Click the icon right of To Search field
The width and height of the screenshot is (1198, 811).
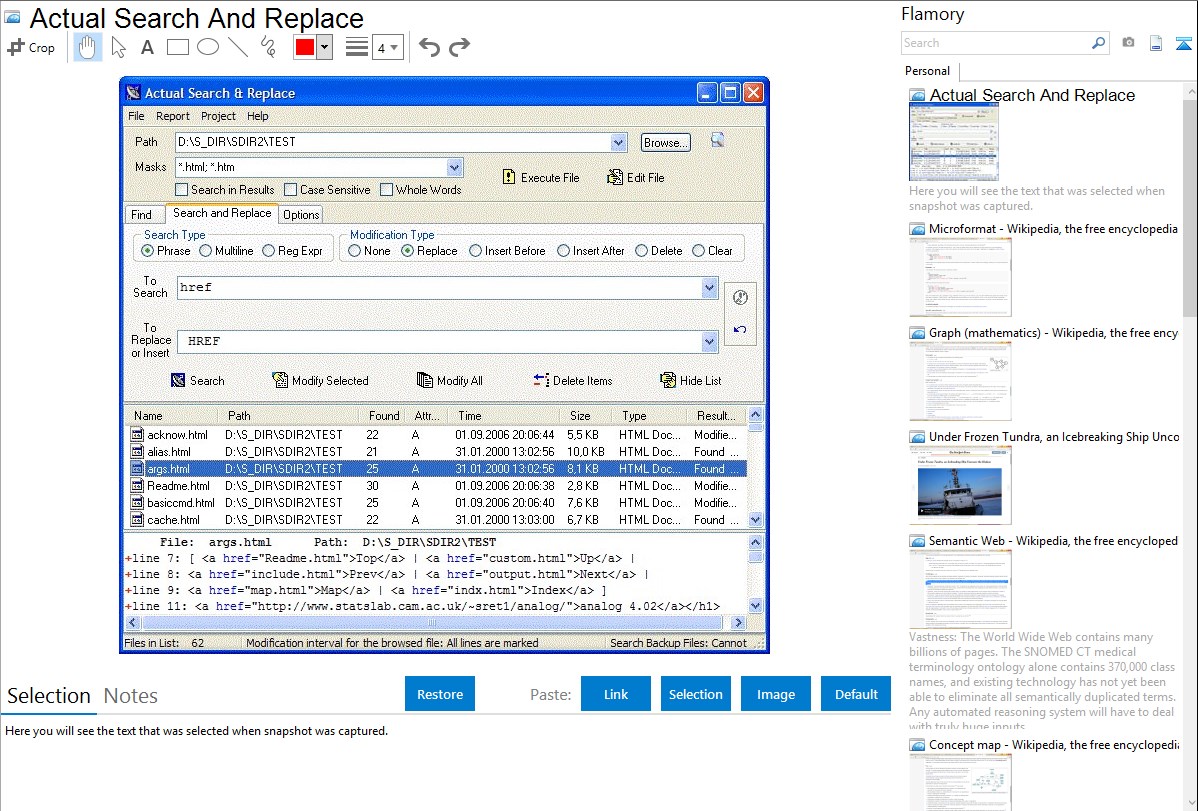coord(740,297)
